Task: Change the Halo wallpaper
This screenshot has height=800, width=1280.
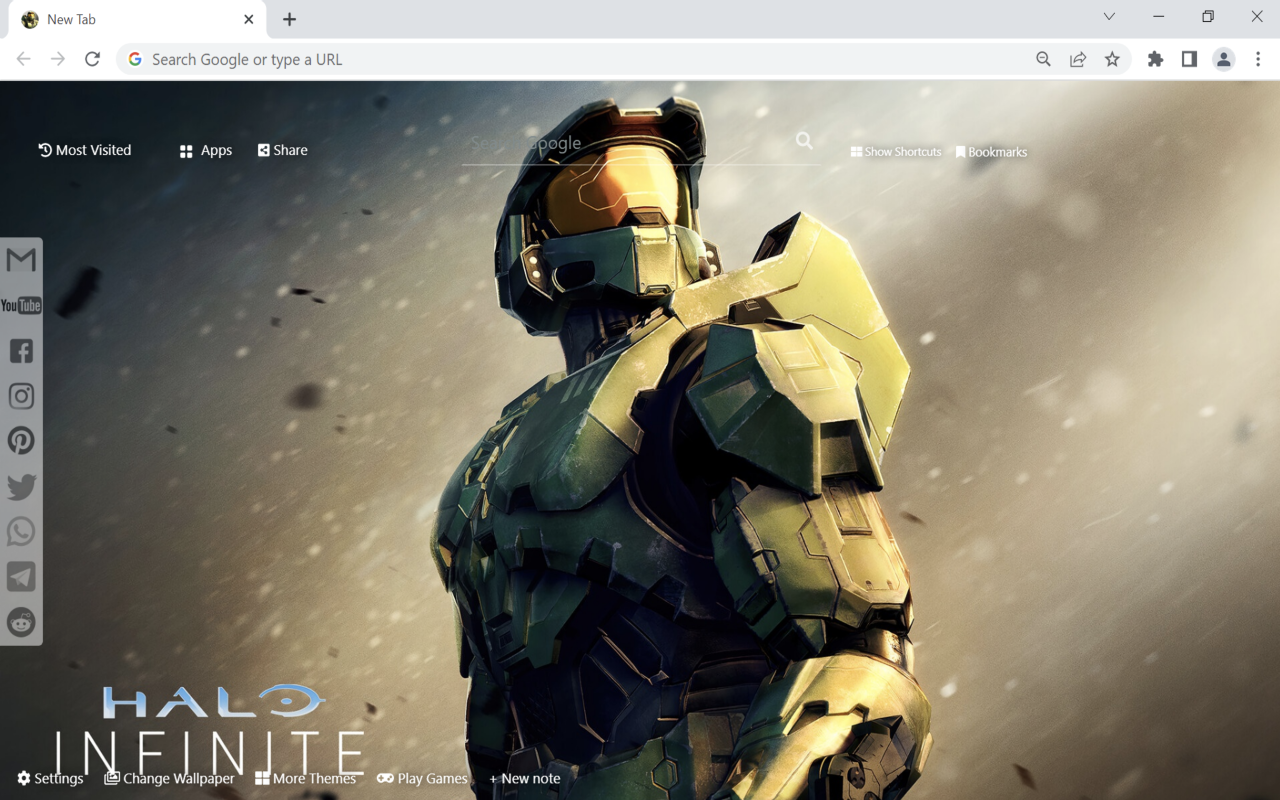Action: coord(169,778)
